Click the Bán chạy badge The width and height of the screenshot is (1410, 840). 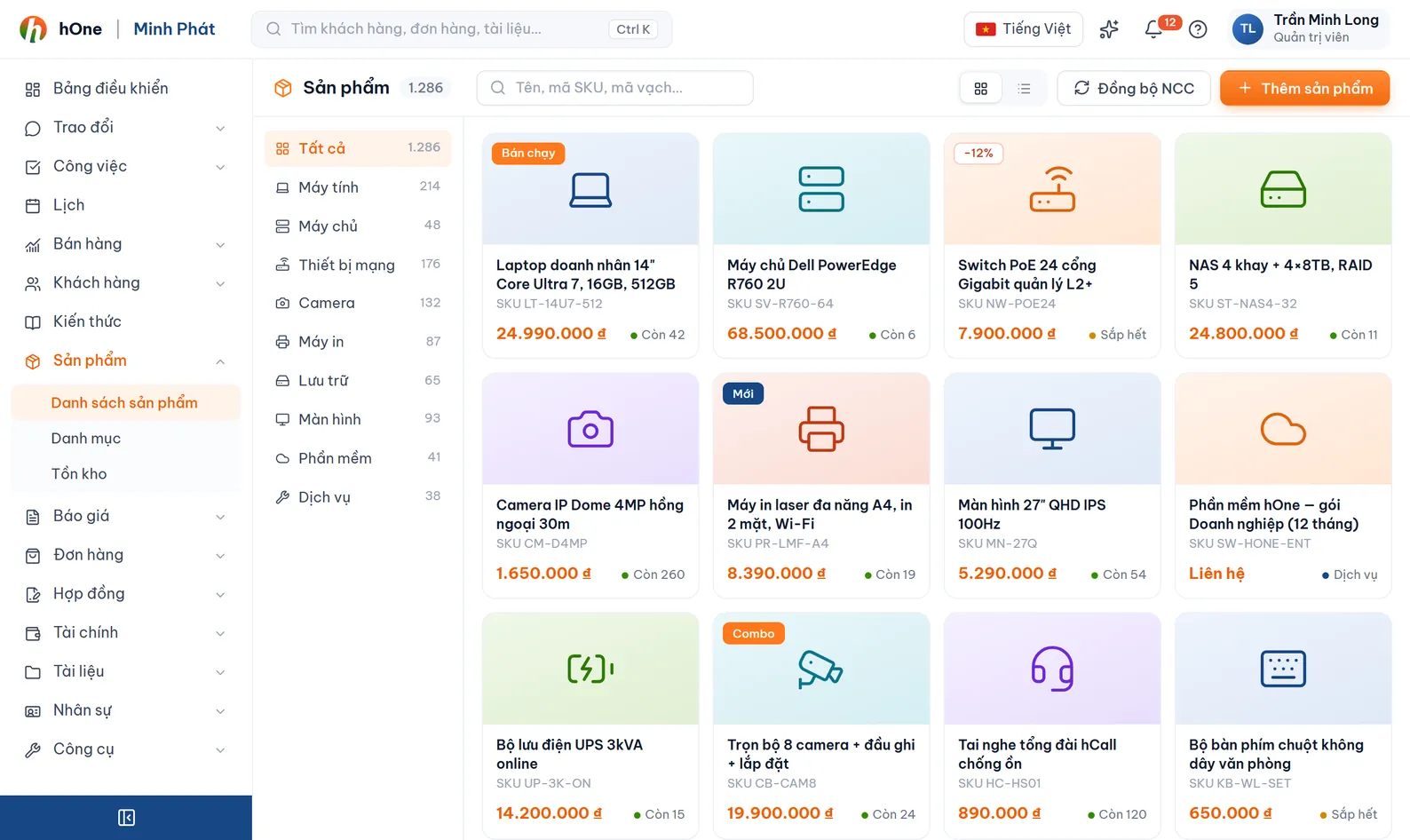click(x=528, y=154)
